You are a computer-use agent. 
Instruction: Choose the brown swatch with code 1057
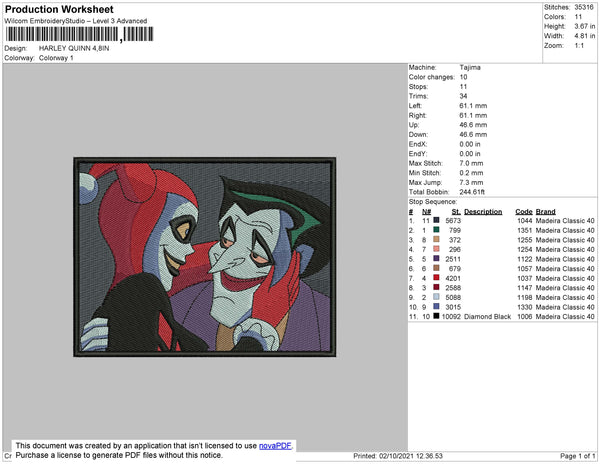click(x=438, y=269)
